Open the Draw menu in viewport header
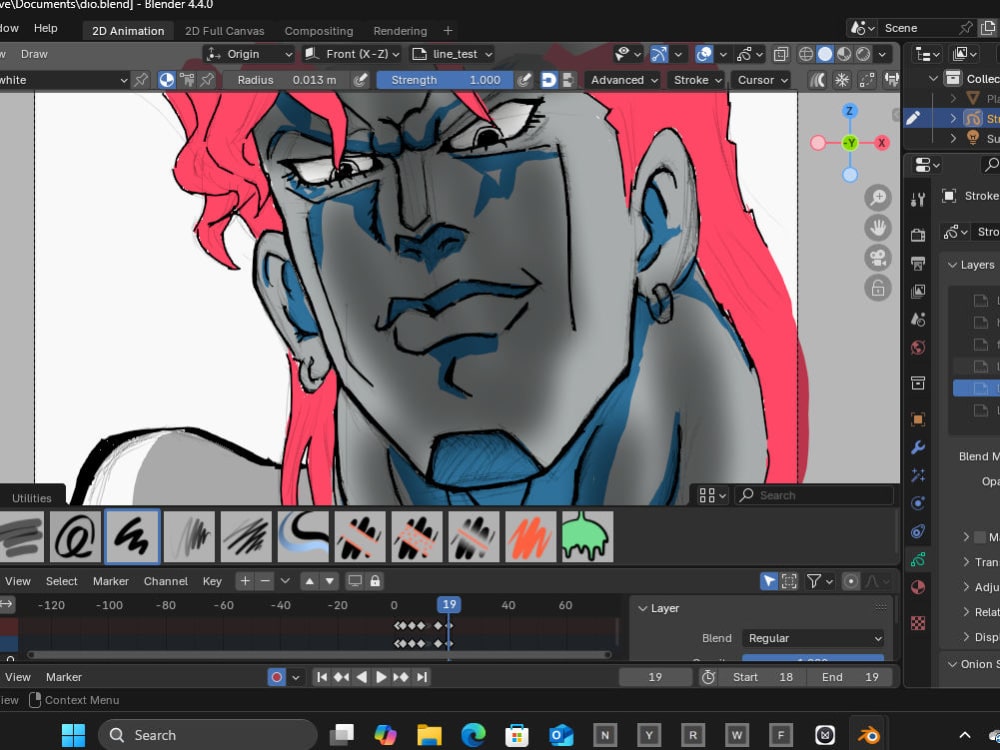 (x=34, y=54)
